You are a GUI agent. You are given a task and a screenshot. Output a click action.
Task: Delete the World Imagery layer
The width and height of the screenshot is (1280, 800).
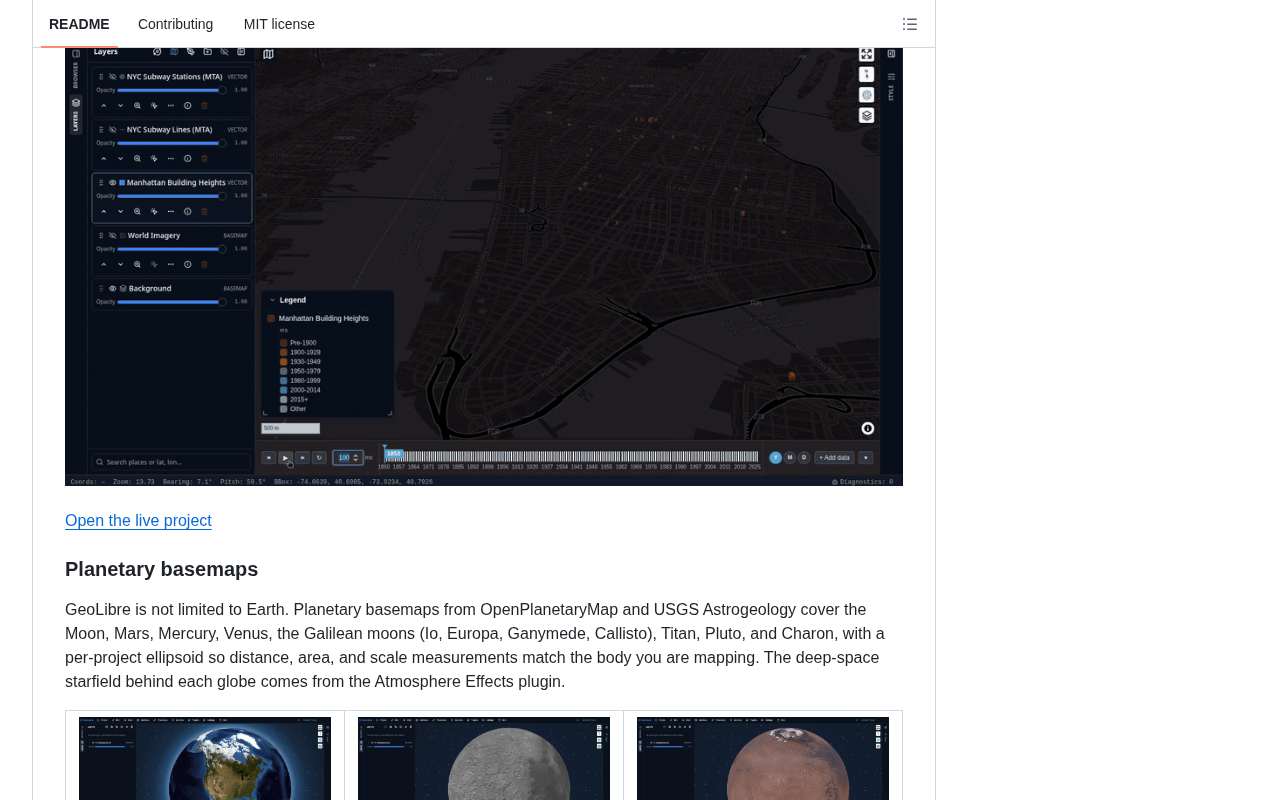pyautogui.click(x=204, y=264)
